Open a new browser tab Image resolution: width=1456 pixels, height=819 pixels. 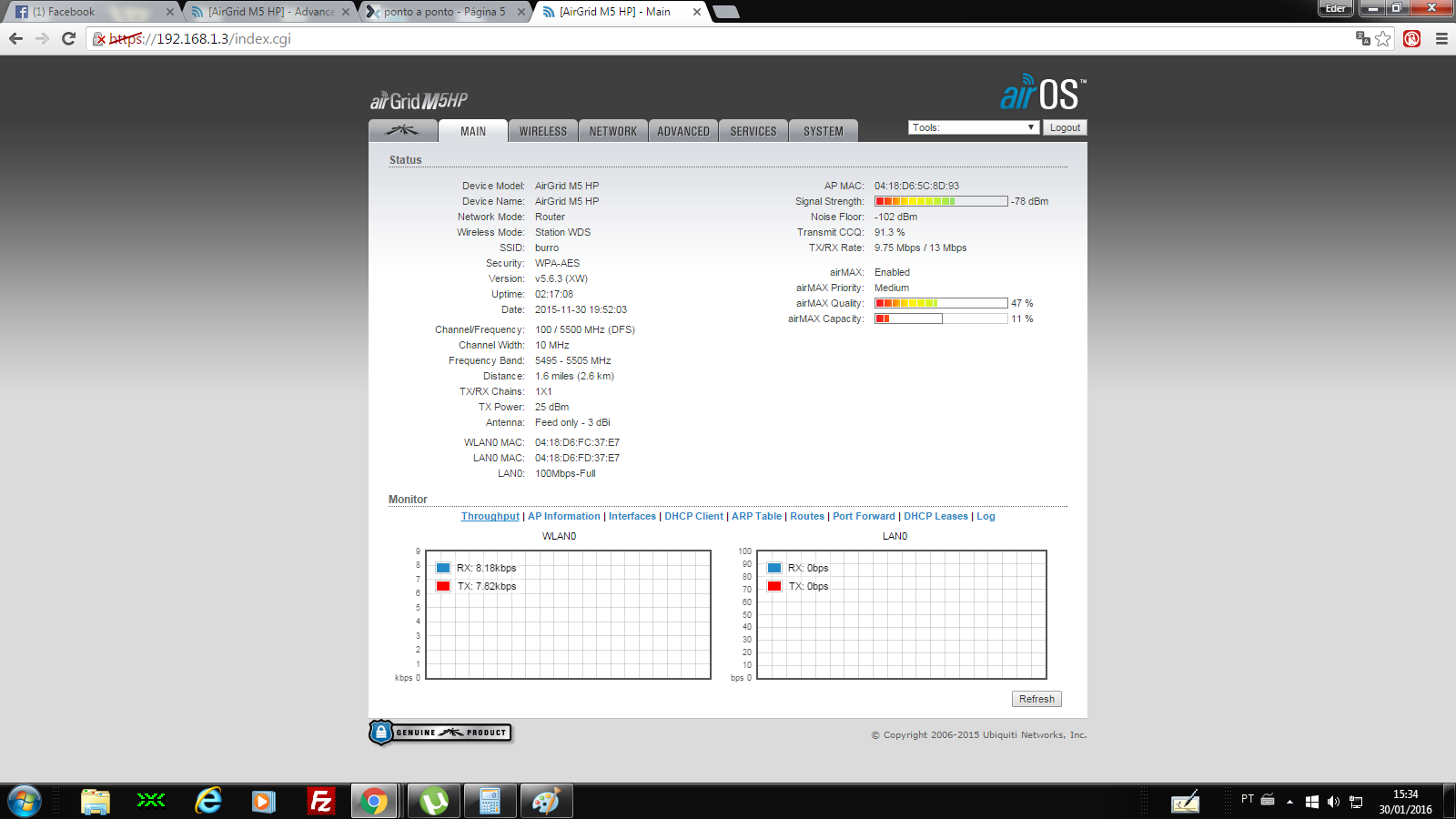click(x=725, y=12)
